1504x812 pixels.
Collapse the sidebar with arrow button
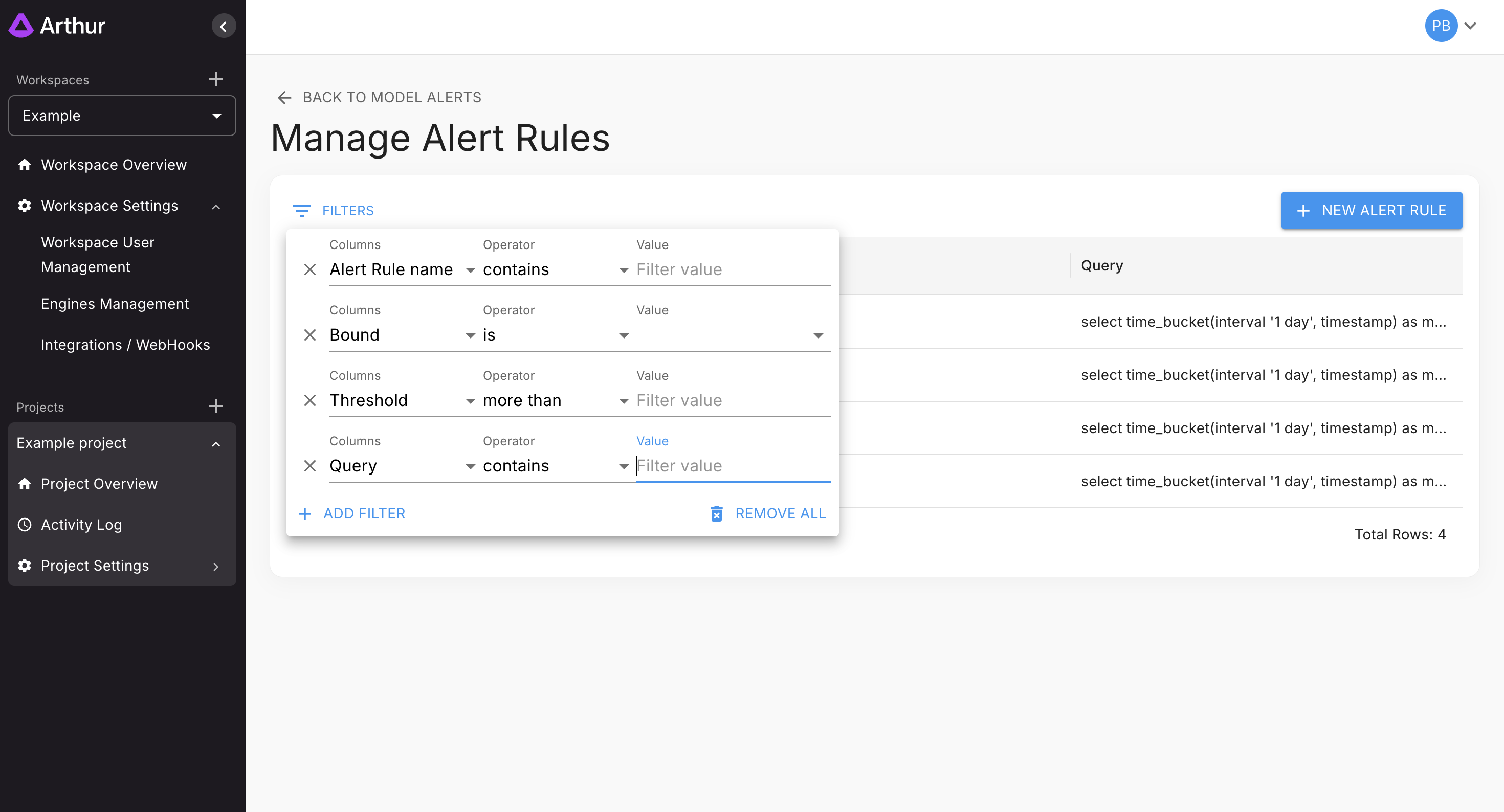[x=223, y=26]
